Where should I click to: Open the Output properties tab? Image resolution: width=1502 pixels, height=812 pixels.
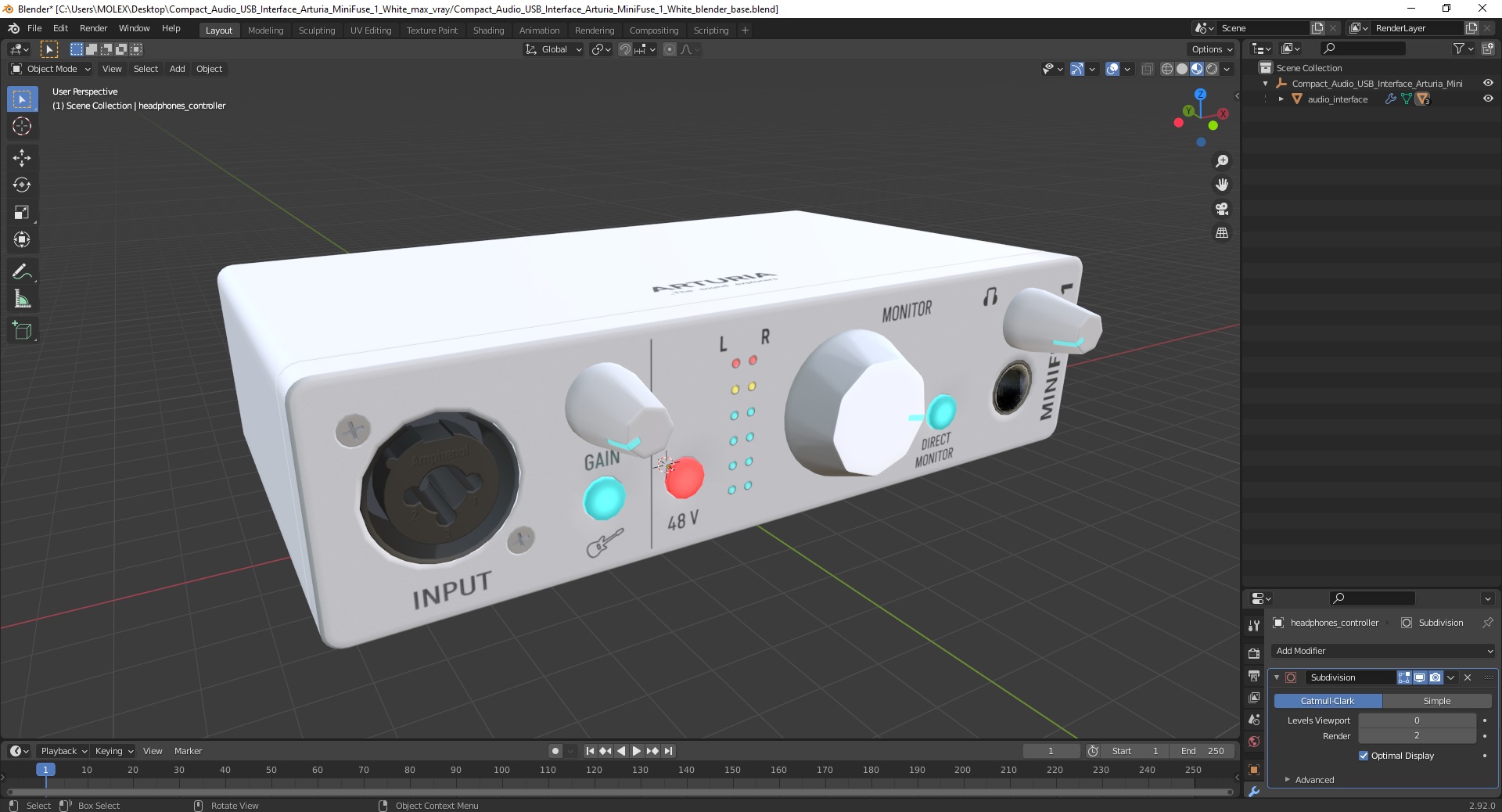click(1254, 675)
